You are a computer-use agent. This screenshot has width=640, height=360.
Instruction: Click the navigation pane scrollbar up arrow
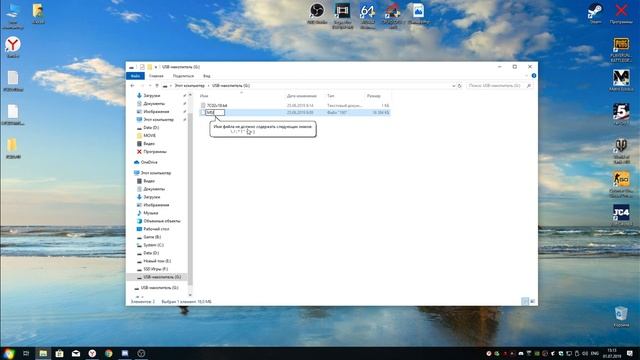coord(190,95)
